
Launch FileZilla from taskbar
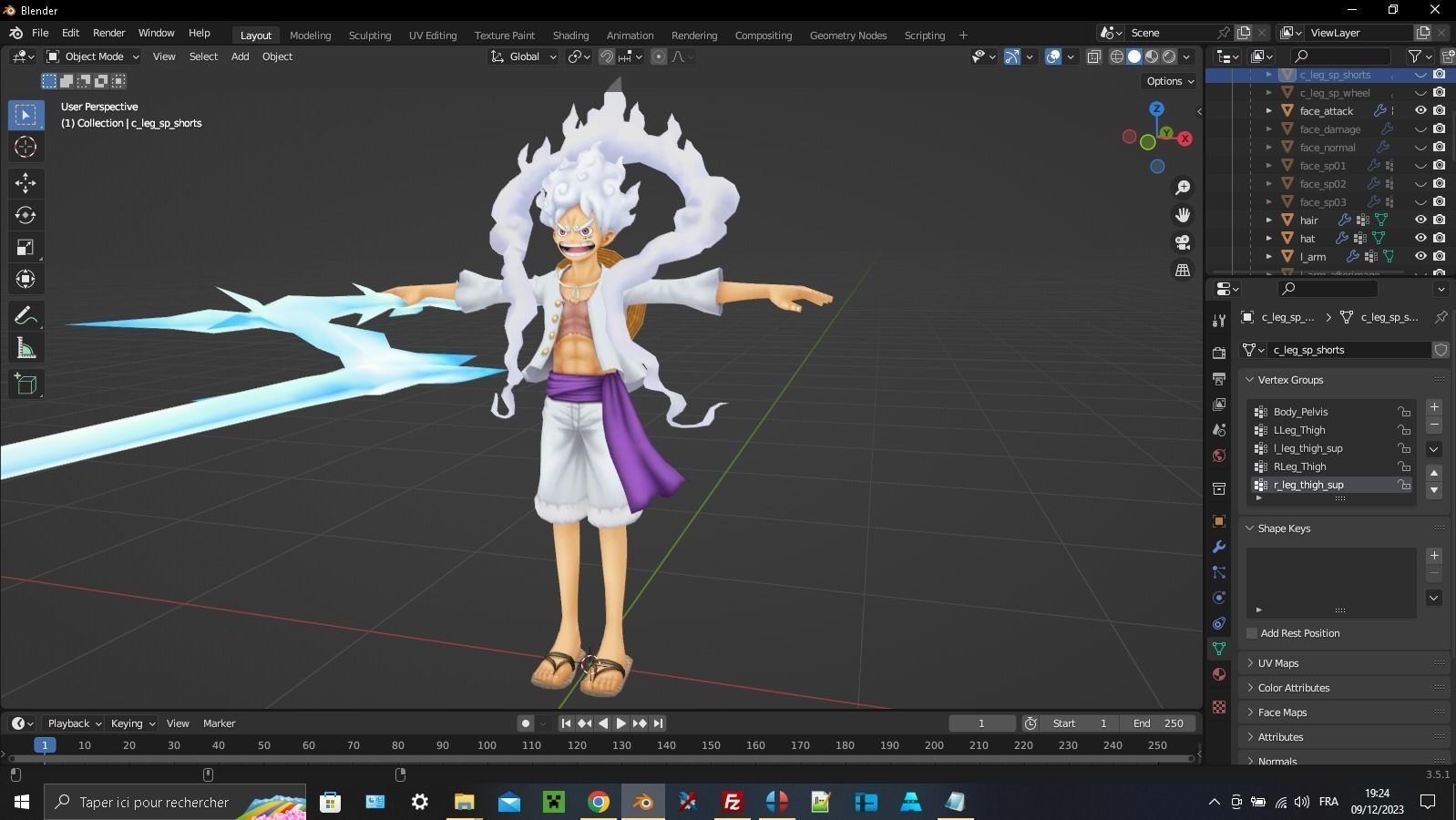click(732, 802)
